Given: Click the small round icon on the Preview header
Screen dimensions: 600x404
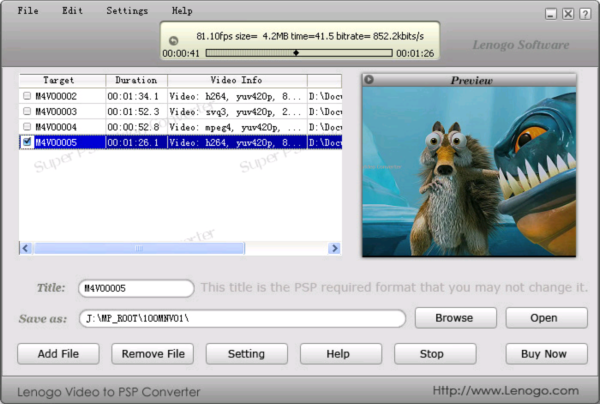Looking at the screenshot, I should coord(369,80).
